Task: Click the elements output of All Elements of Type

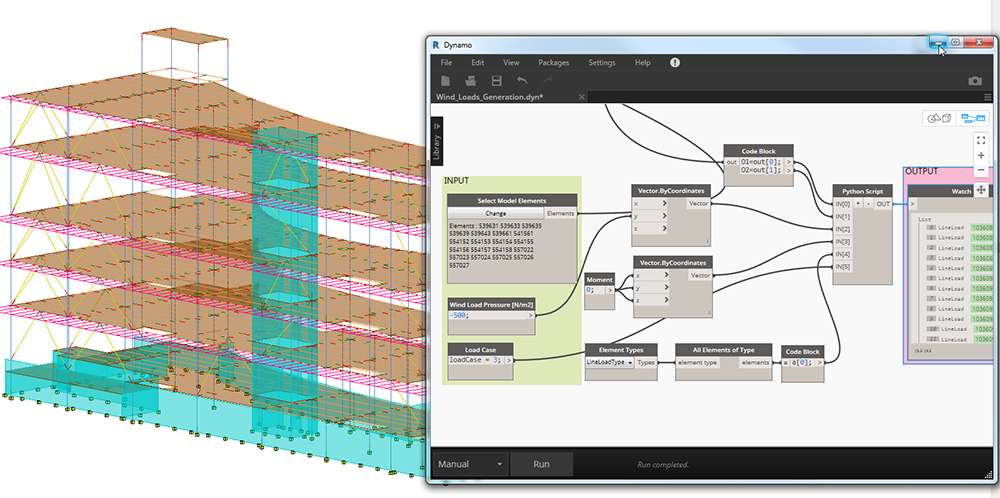Action: pos(755,362)
